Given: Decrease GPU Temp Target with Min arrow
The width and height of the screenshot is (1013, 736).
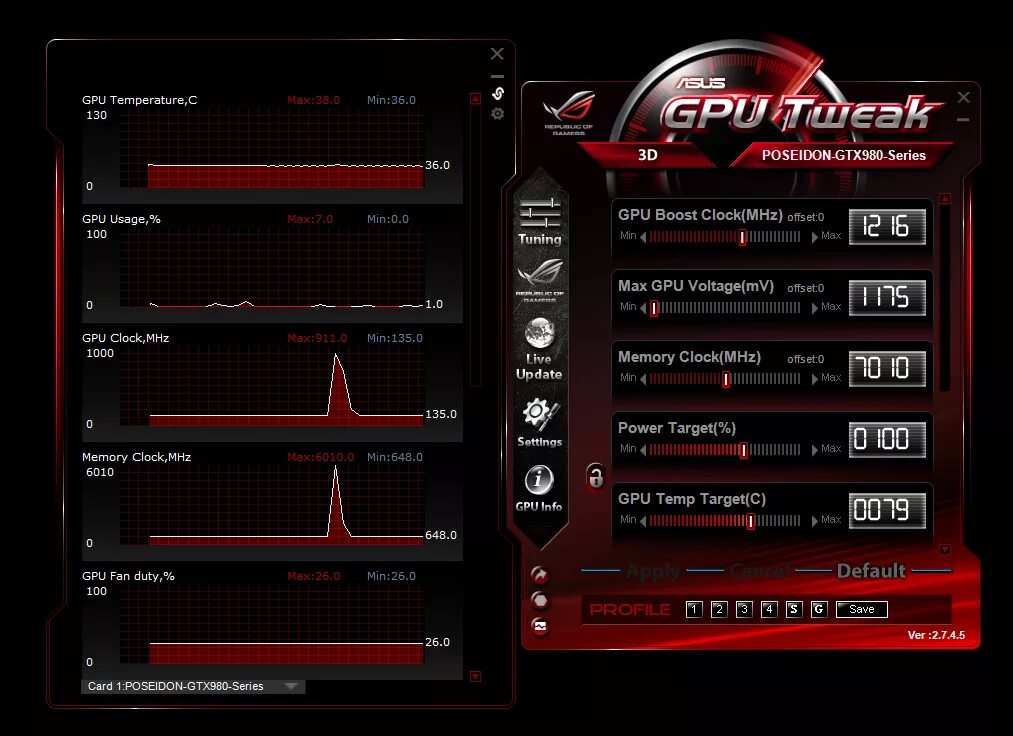Looking at the screenshot, I should click(x=643, y=521).
